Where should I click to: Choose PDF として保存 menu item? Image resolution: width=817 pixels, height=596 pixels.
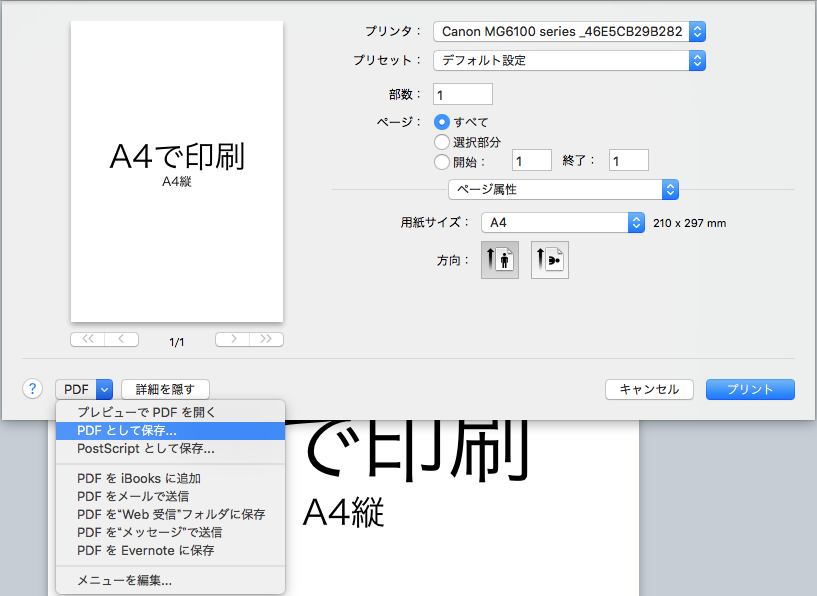[x=127, y=430]
